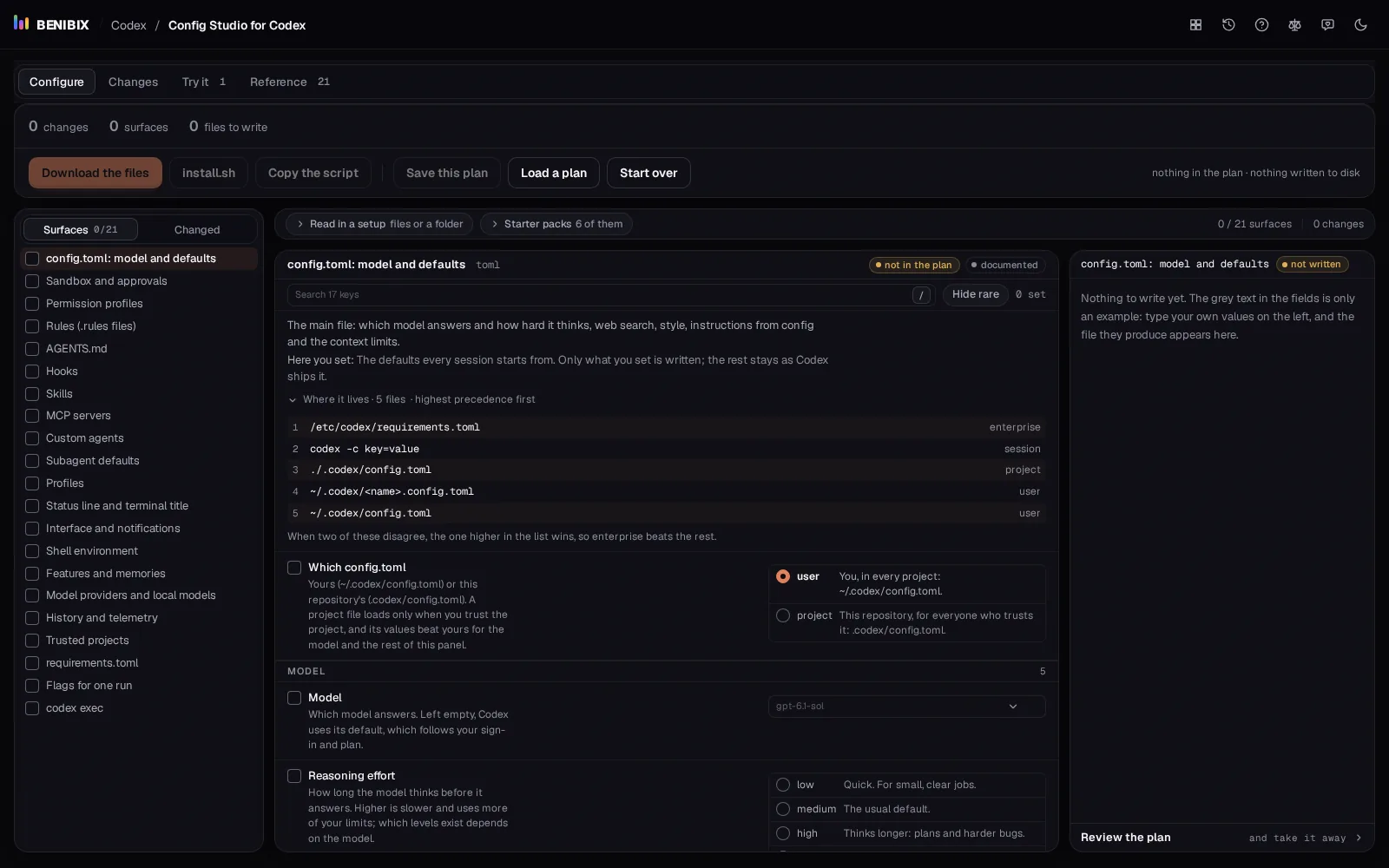Select 'requirements.toml' surface row
1389x868 pixels.
[x=139, y=663]
